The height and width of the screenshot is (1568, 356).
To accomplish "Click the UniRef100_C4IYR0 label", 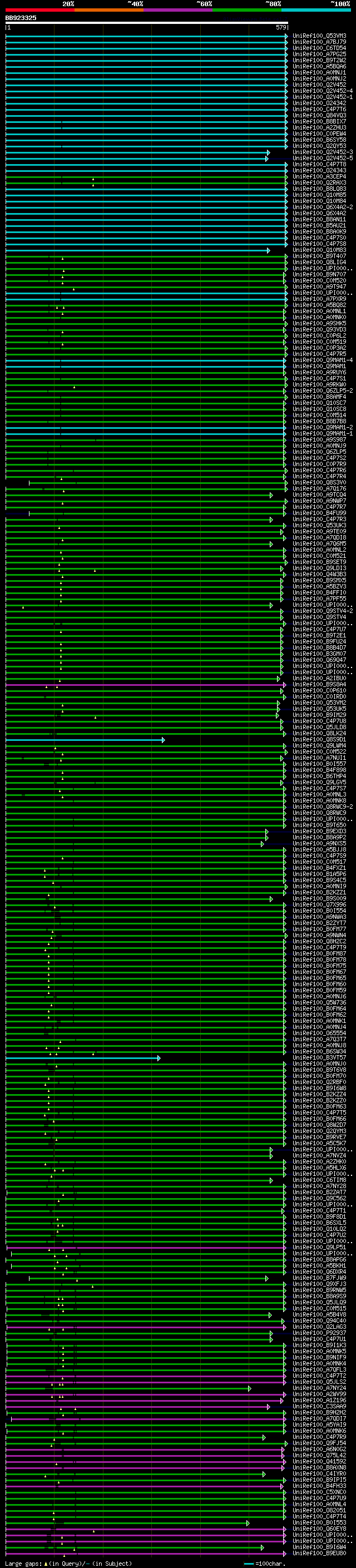I will pyautogui.click(x=319, y=1474).
